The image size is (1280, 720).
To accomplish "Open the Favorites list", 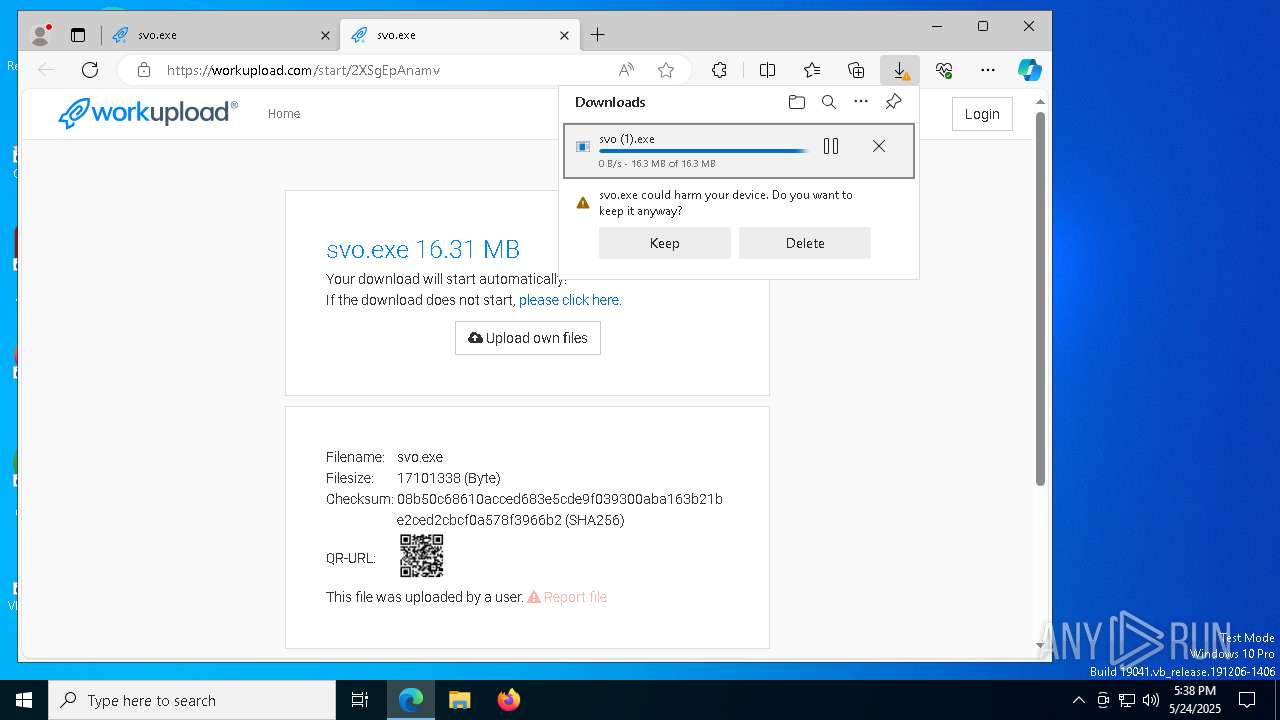I will [812, 70].
